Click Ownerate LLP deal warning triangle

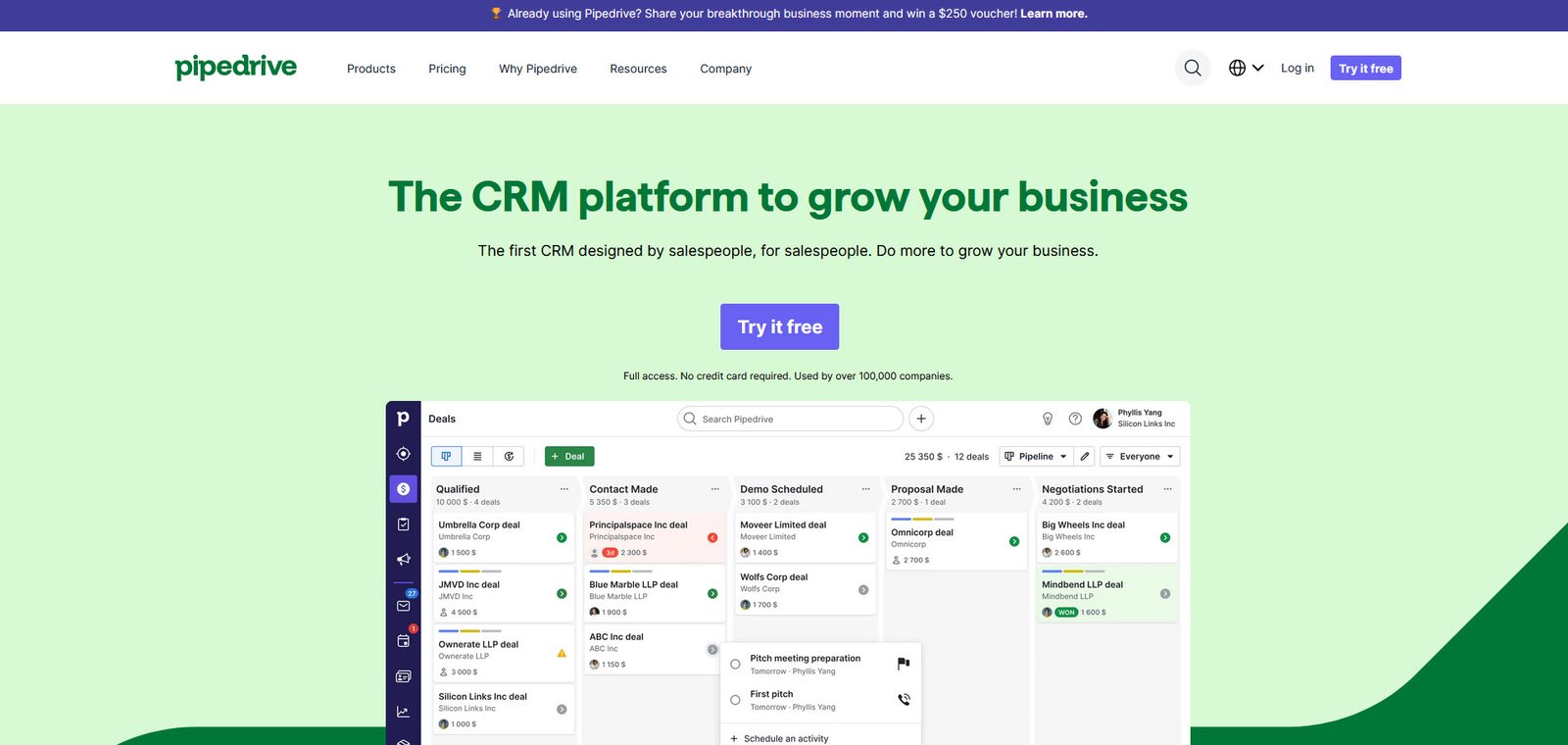click(562, 653)
